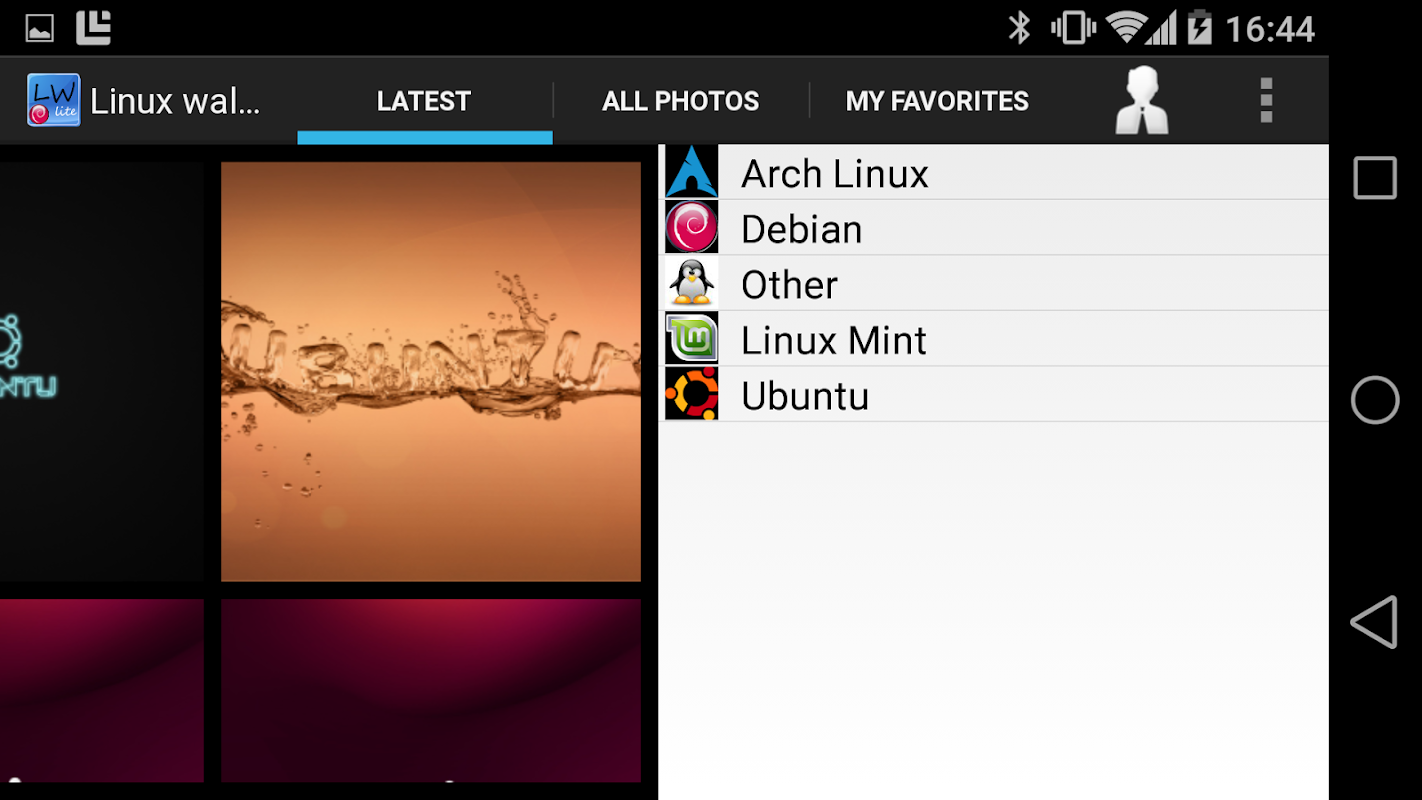The width and height of the screenshot is (1422, 800).
Task: Choose Other category text
Action: coord(789,285)
